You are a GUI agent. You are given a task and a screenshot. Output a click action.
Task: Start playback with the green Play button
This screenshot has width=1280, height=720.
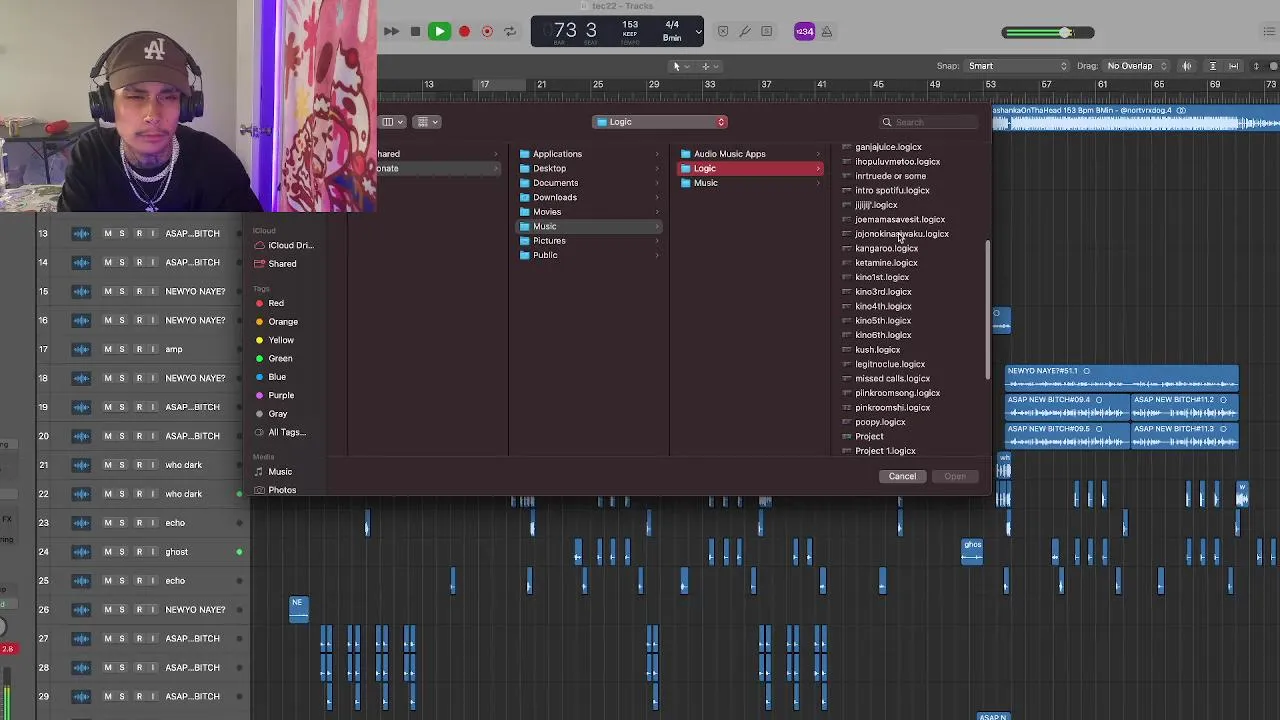(x=439, y=31)
